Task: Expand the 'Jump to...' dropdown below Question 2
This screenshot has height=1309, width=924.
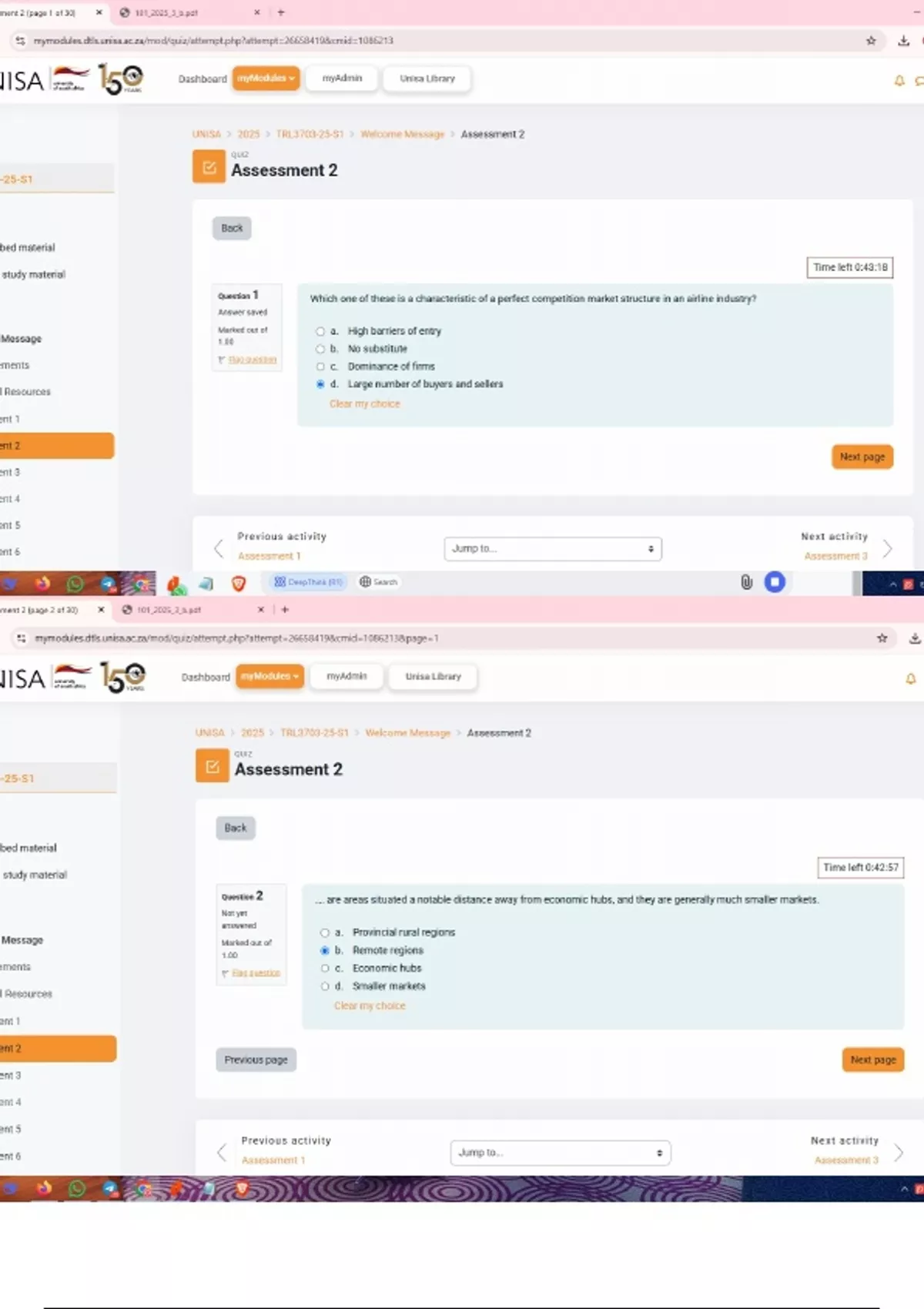Action: click(560, 1153)
